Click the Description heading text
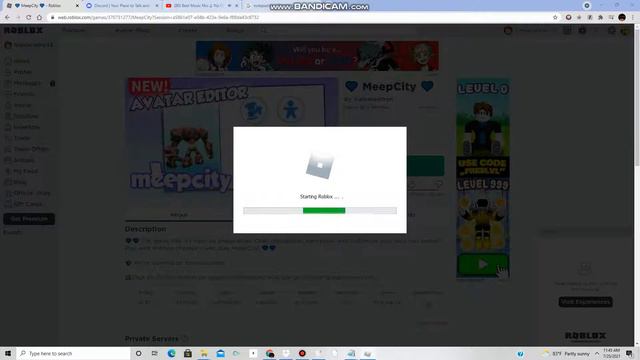 [145, 229]
